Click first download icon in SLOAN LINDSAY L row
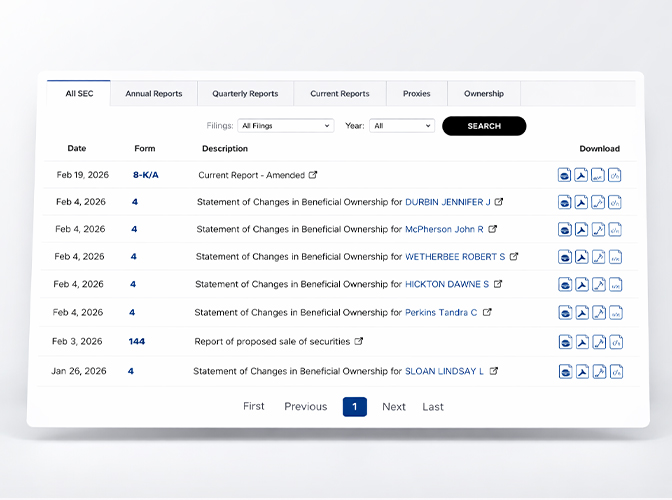672x500 pixels. pyautogui.click(x=566, y=372)
